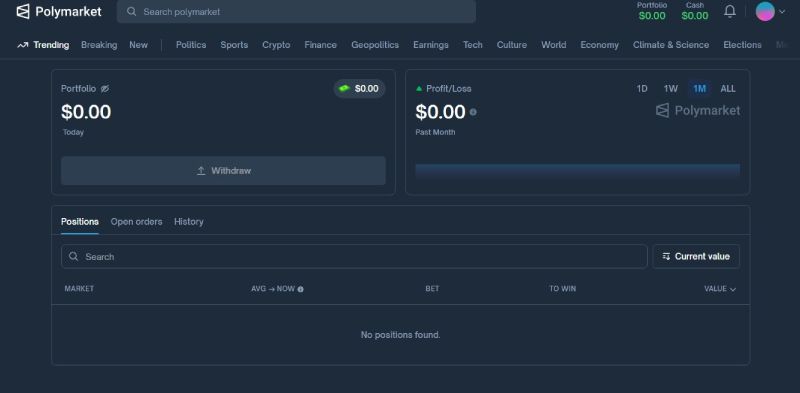
Task: Click the TO WIN column header
Action: coord(562,289)
